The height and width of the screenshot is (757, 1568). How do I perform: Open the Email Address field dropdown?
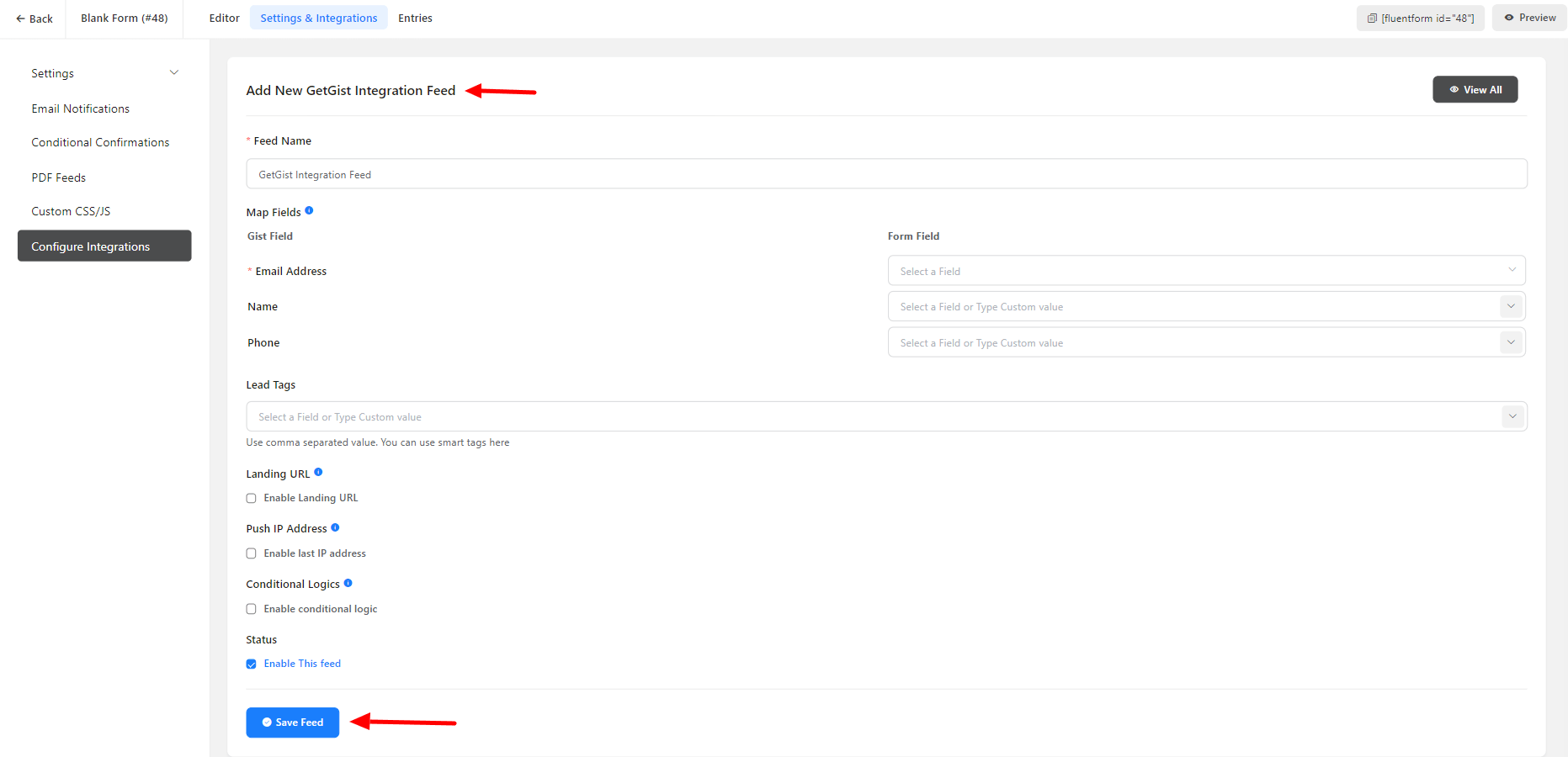pos(1205,271)
